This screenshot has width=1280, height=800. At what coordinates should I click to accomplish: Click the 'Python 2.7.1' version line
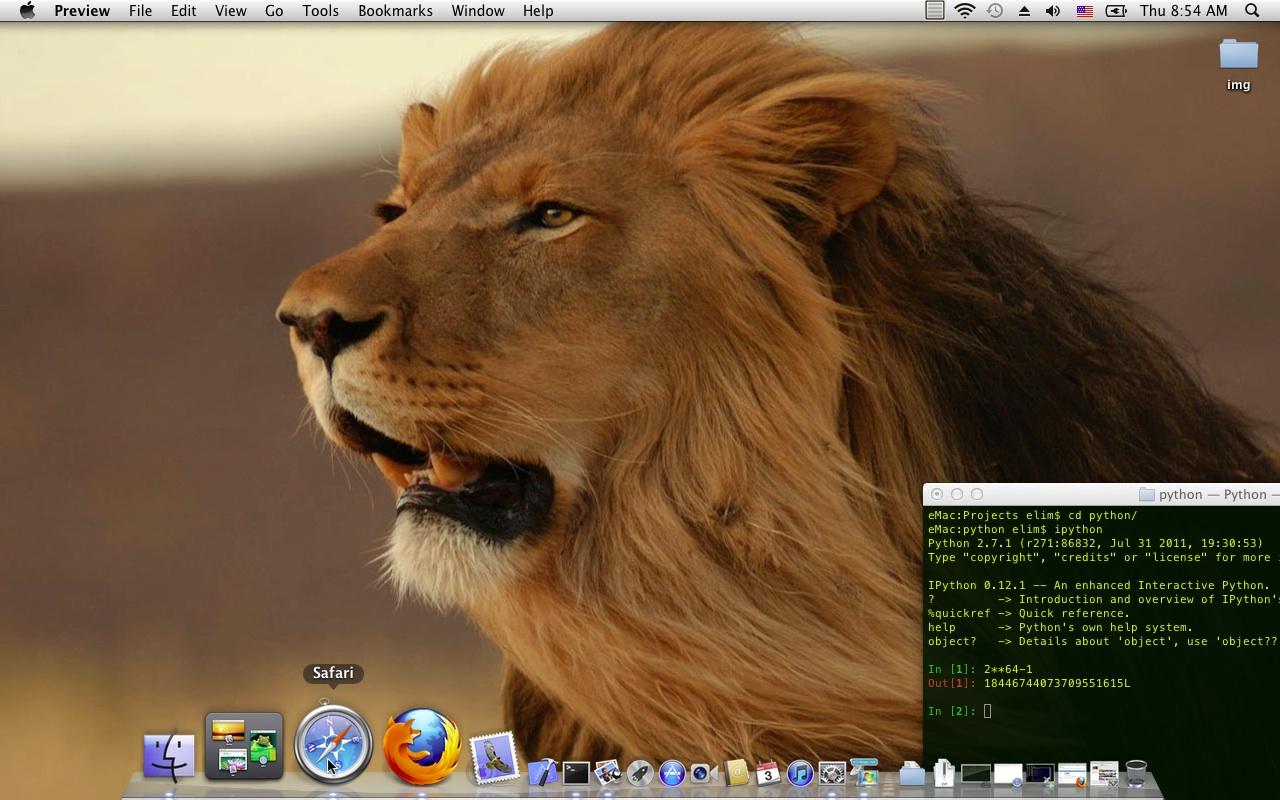(1095, 543)
